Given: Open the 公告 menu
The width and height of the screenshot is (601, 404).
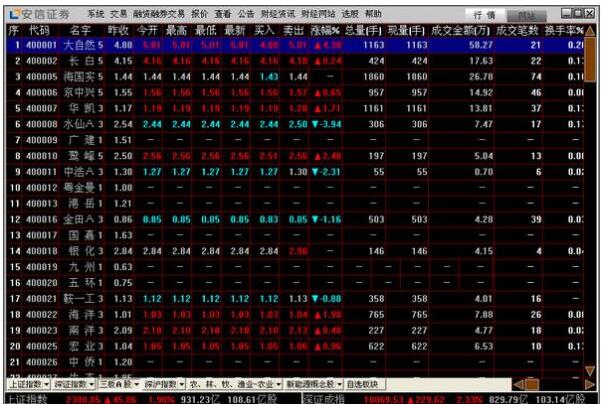Looking at the screenshot, I should click(246, 14).
